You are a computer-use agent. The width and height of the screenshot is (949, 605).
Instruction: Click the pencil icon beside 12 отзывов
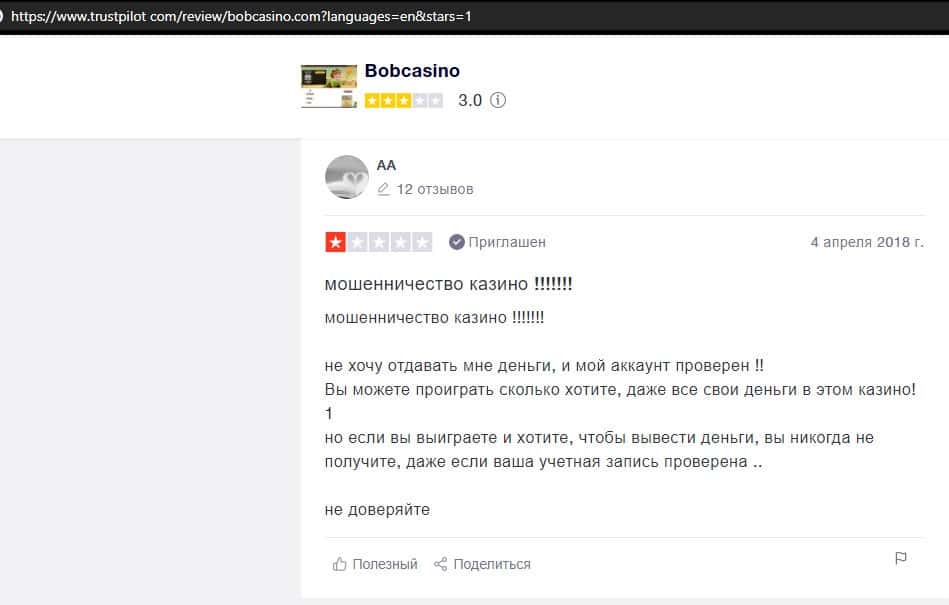383,189
